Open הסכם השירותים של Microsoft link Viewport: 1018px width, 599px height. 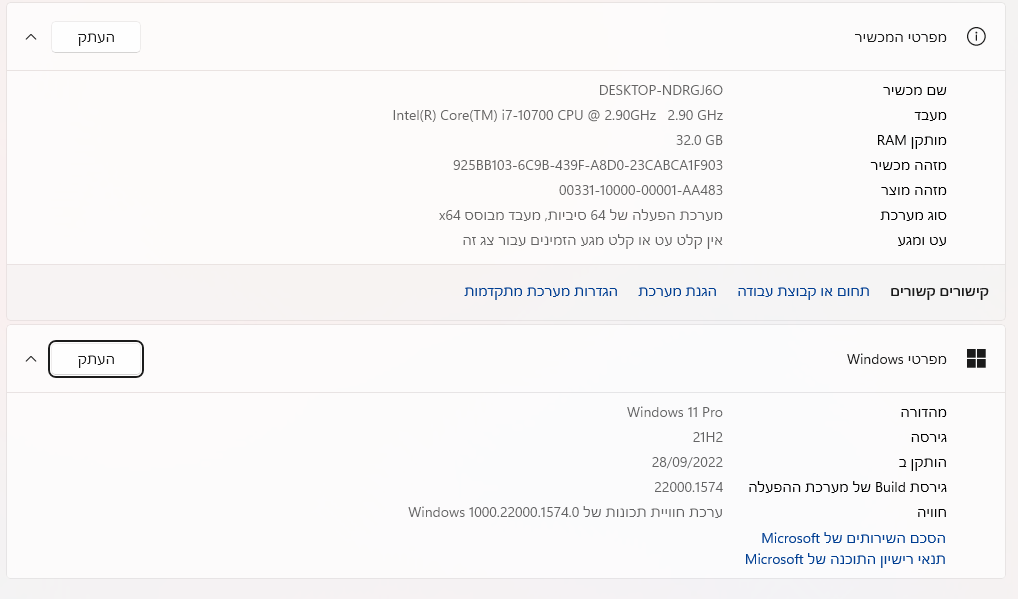[x=853, y=538]
